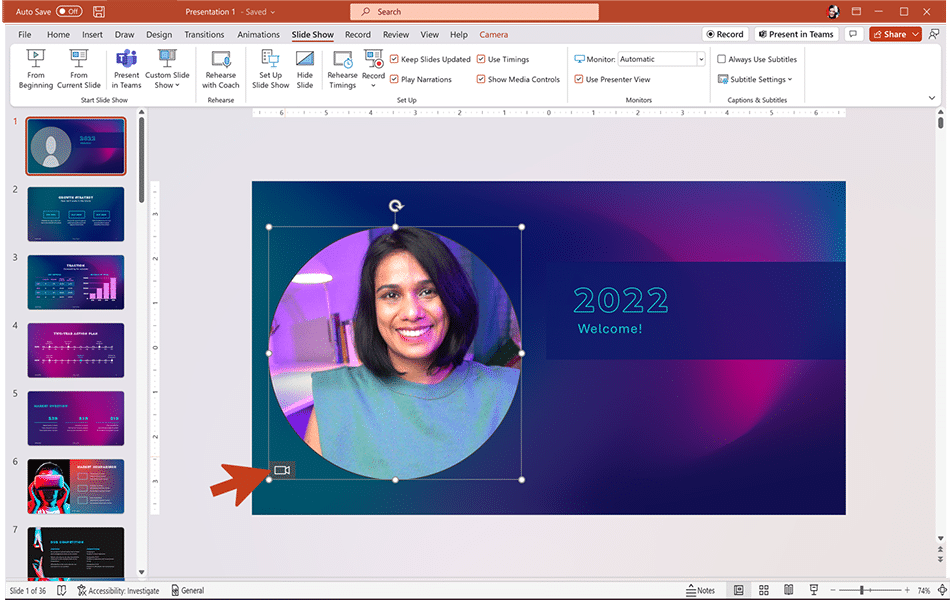Start Slide Show from status bar
This screenshot has width=950, height=600.
814,590
